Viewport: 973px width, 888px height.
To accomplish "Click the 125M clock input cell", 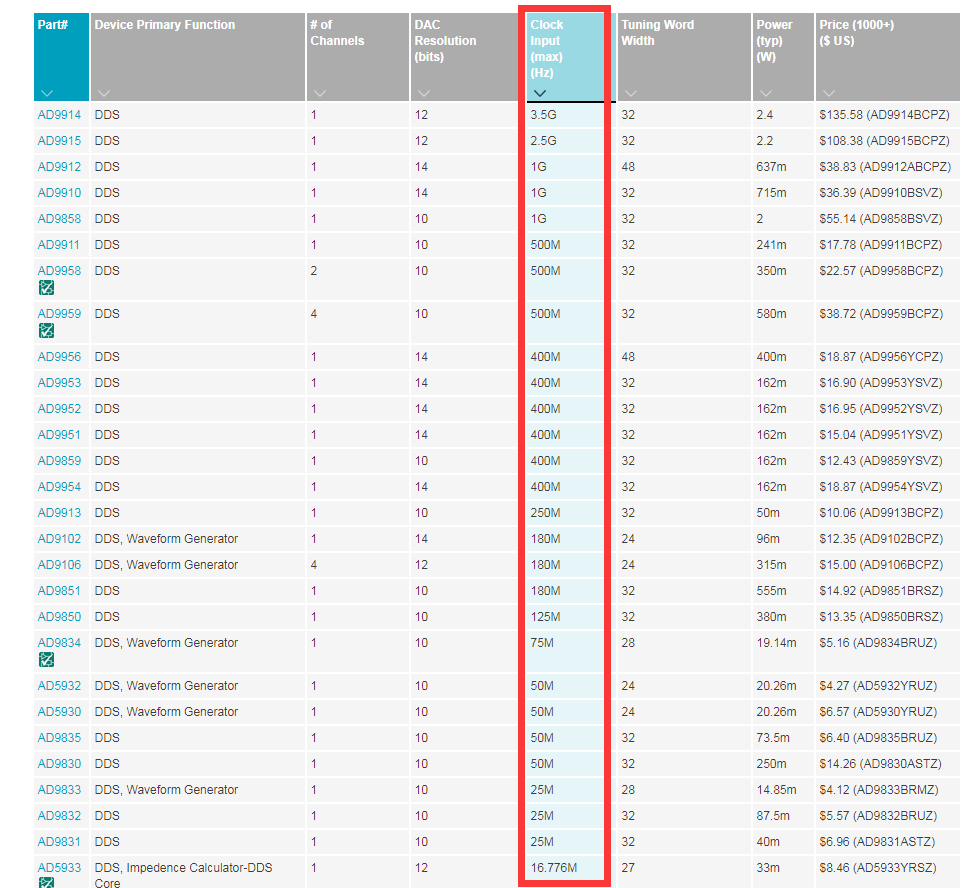I will click(545, 617).
